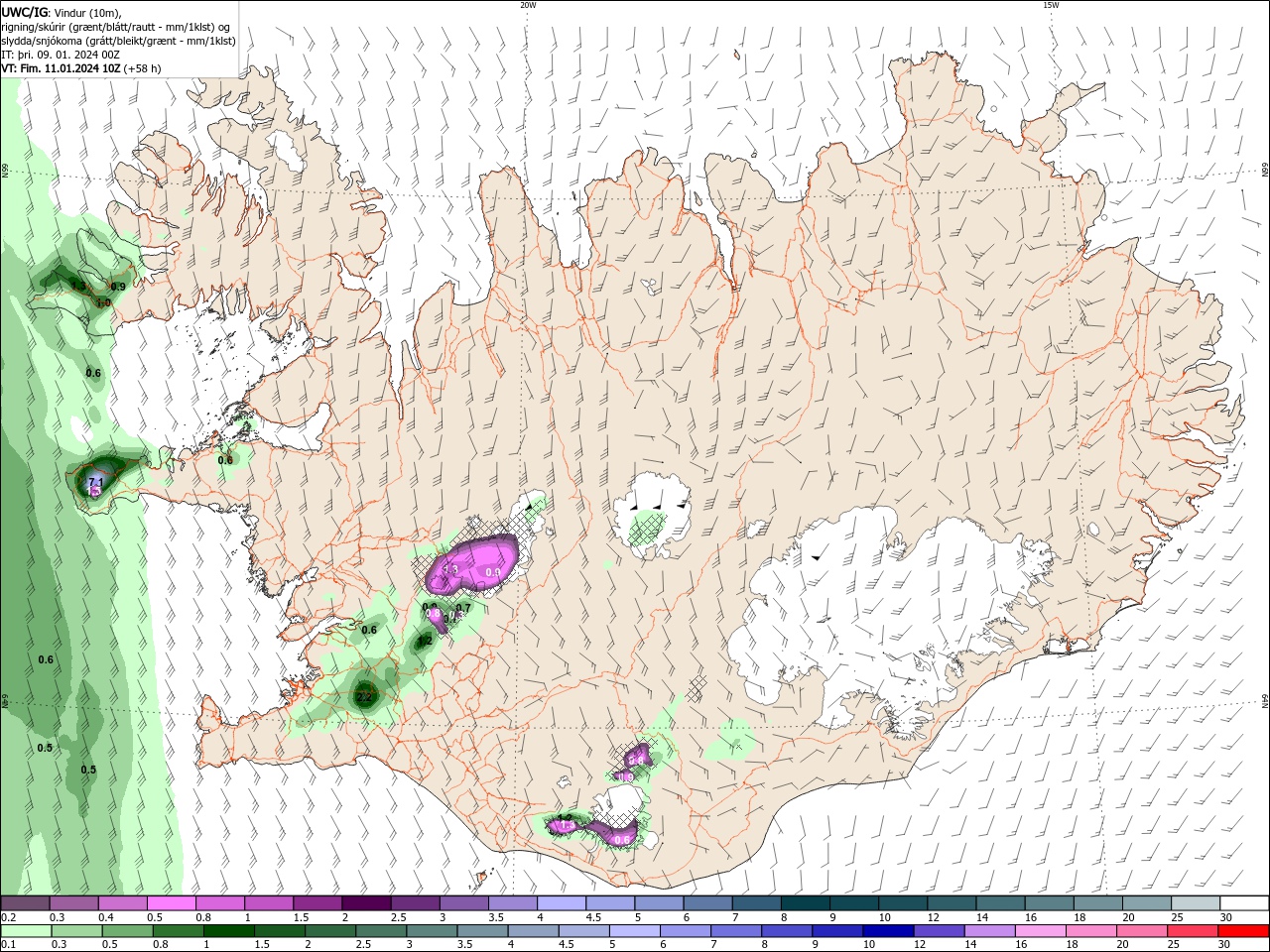
Task: Pick the darkest purple 2–2.5 snow legend swatch
Action: (365, 903)
